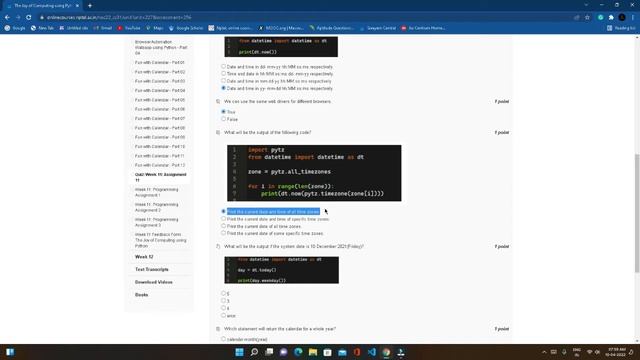640x360 pixels.
Task: Click the address bar URL
Action: pos(119,18)
